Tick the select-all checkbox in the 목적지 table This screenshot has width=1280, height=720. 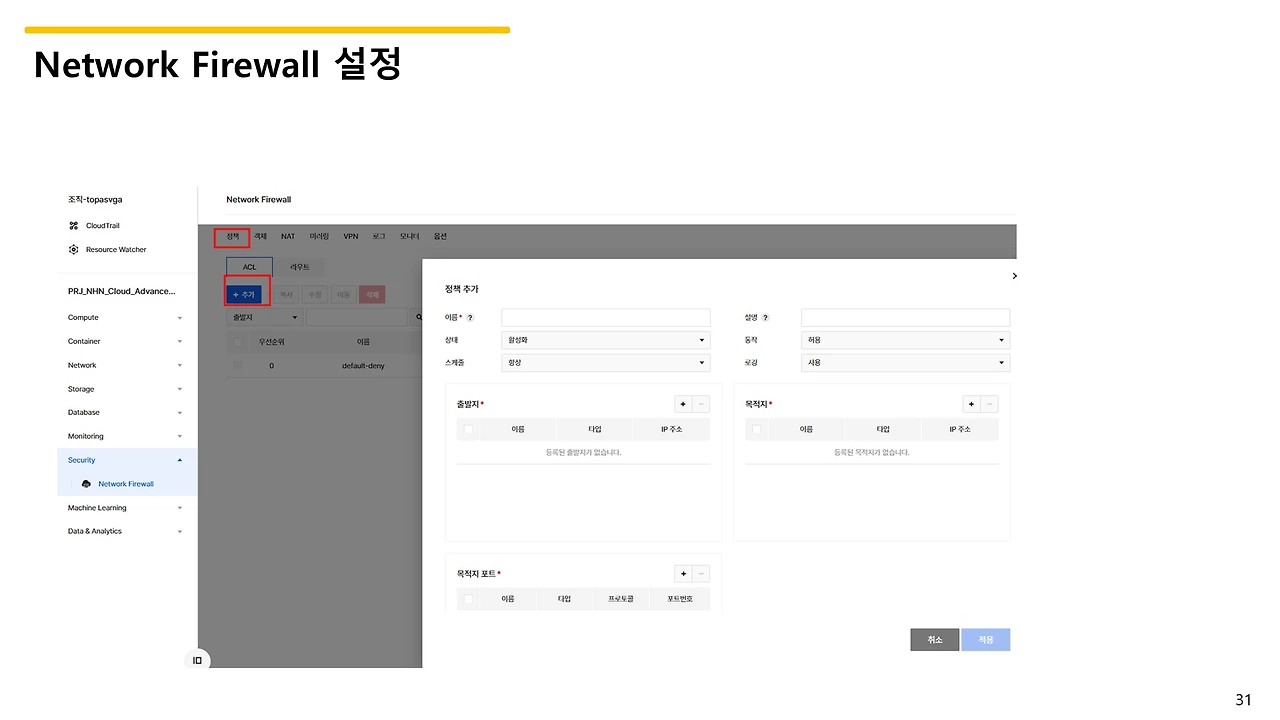point(756,430)
